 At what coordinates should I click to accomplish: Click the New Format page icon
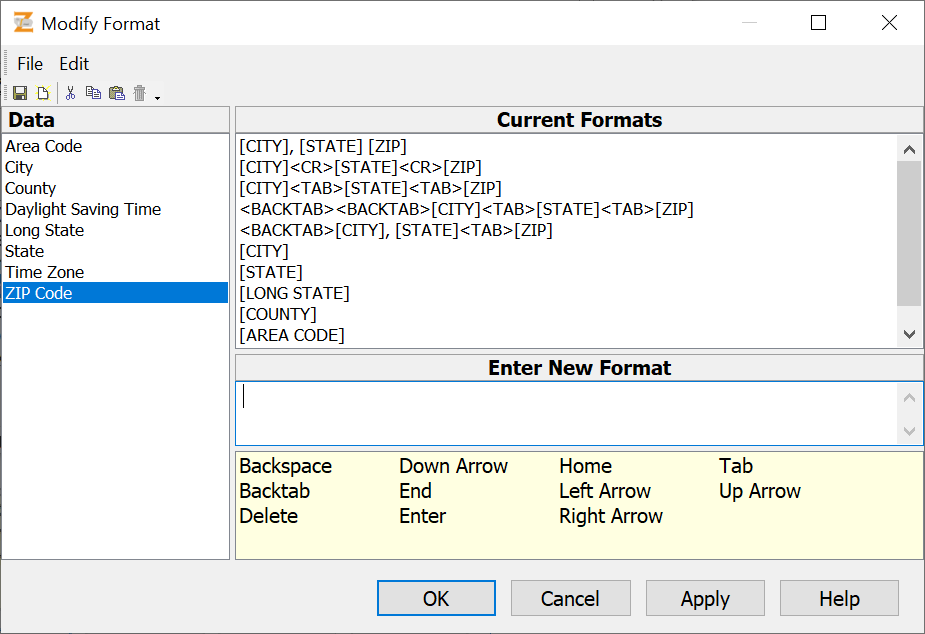[43, 92]
